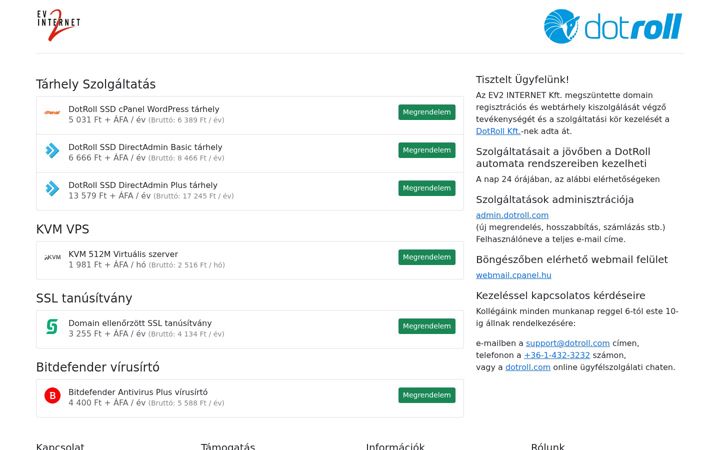
Task: Click the green SSL certificate icon
Action: [x=52, y=326]
